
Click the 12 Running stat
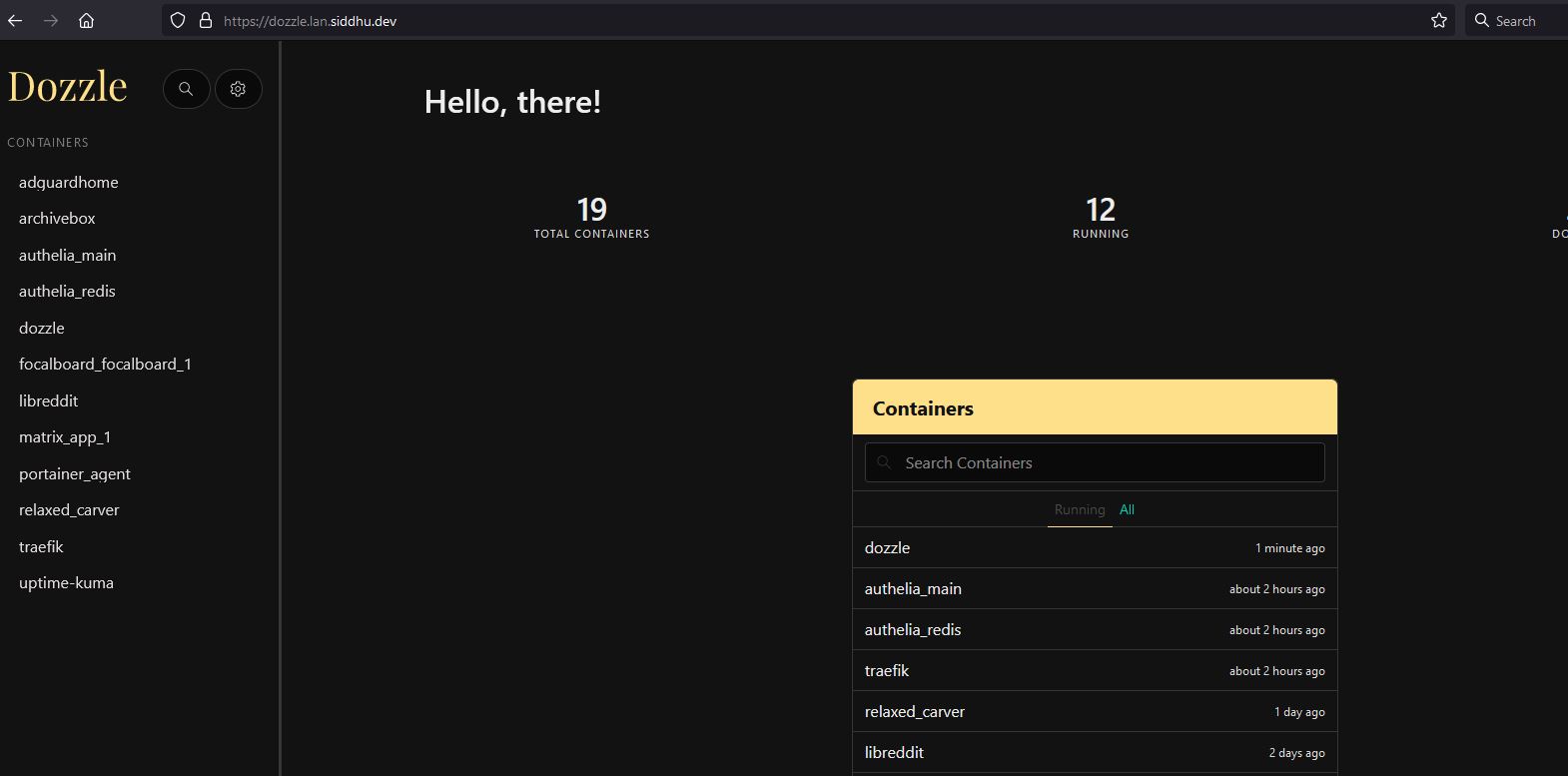1101,218
